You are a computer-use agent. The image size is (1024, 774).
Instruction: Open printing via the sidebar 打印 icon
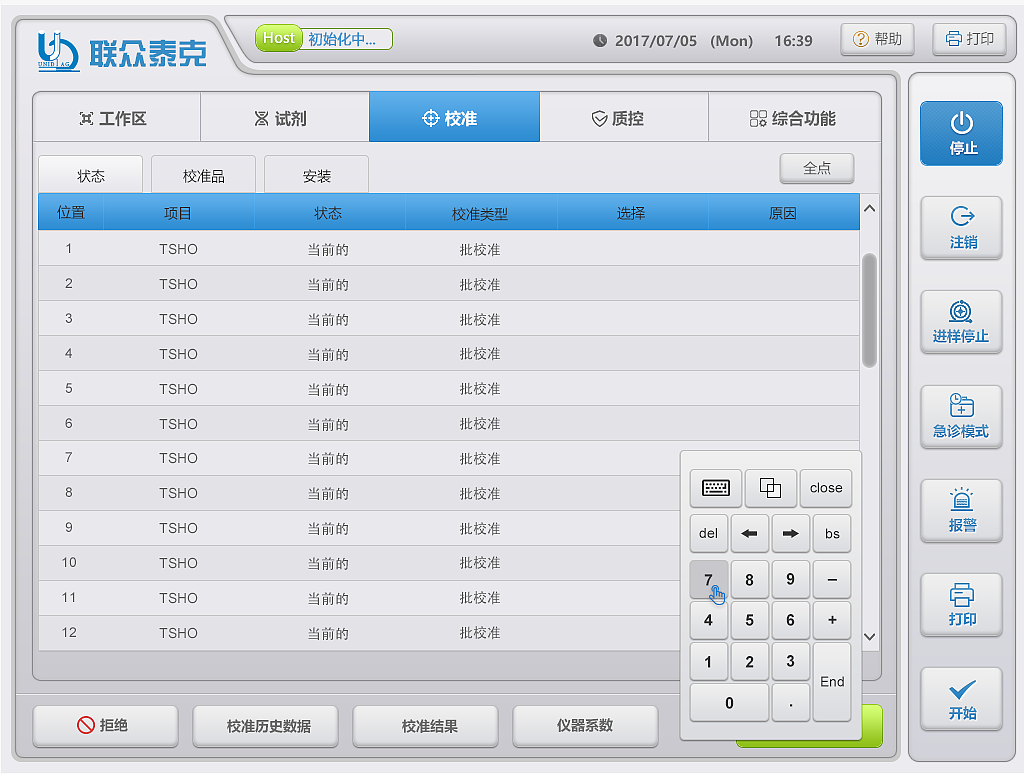point(961,604)
